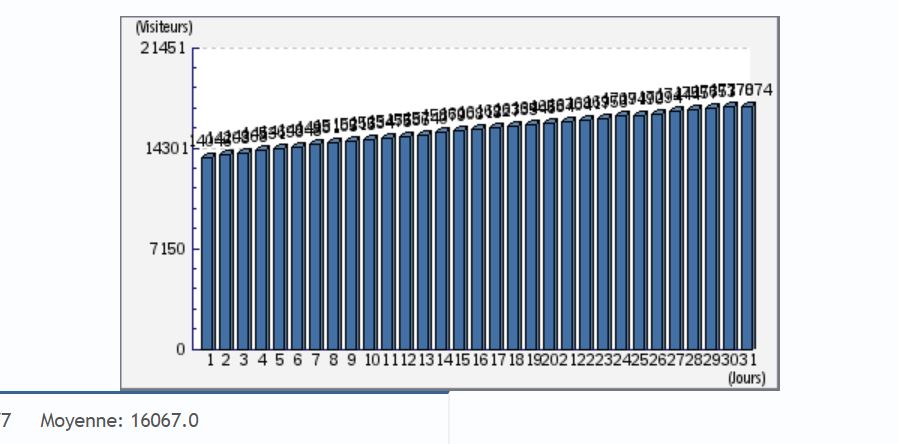
Task: Click day 8 label on x-axis
Action: click(334, 360)
